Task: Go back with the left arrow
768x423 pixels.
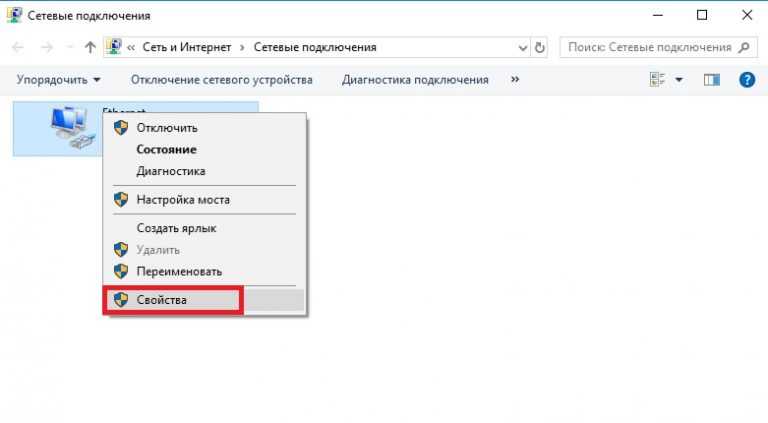Action: click(x=18, y=47)
